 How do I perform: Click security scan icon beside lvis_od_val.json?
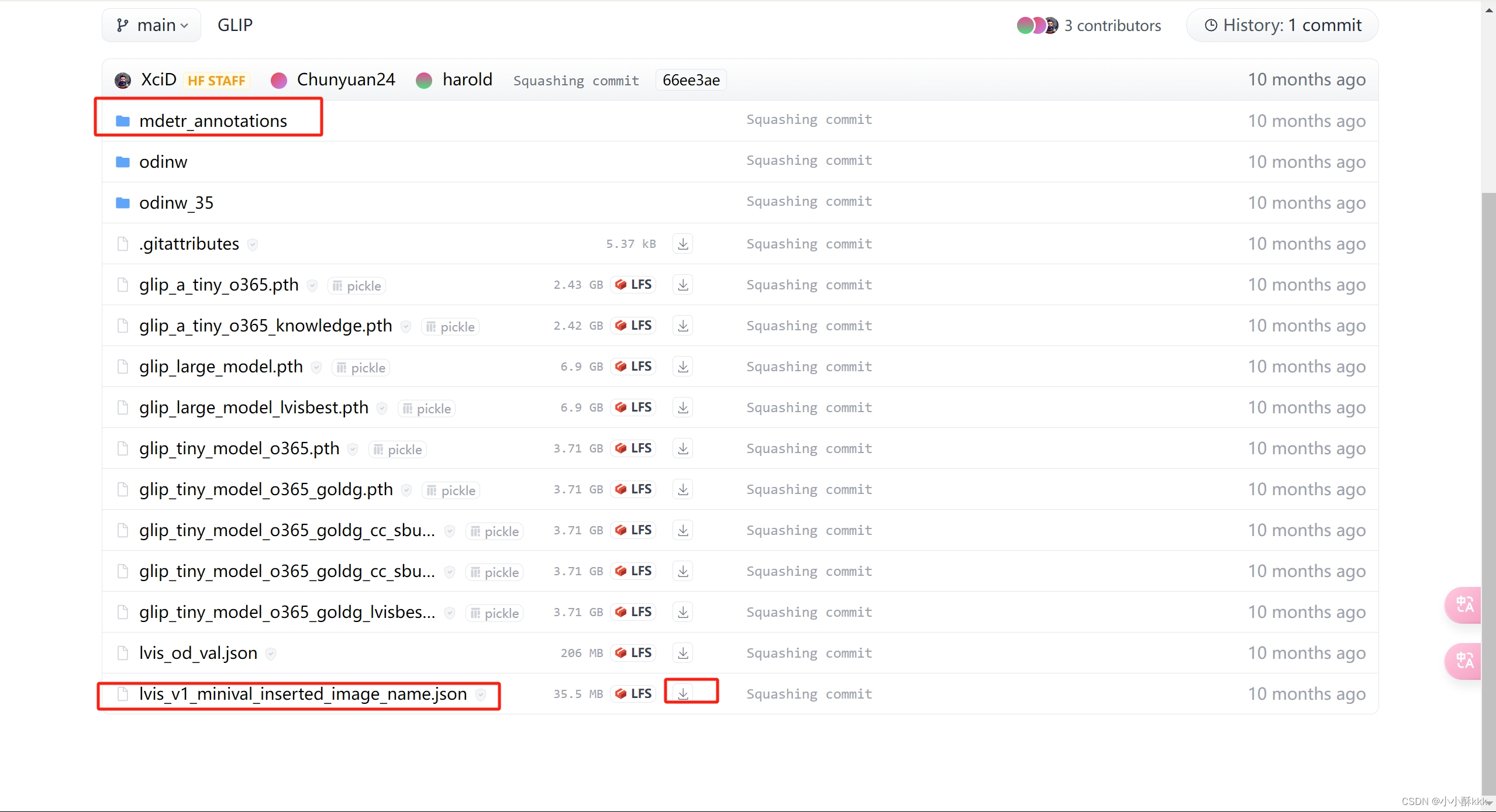point(271,654)
